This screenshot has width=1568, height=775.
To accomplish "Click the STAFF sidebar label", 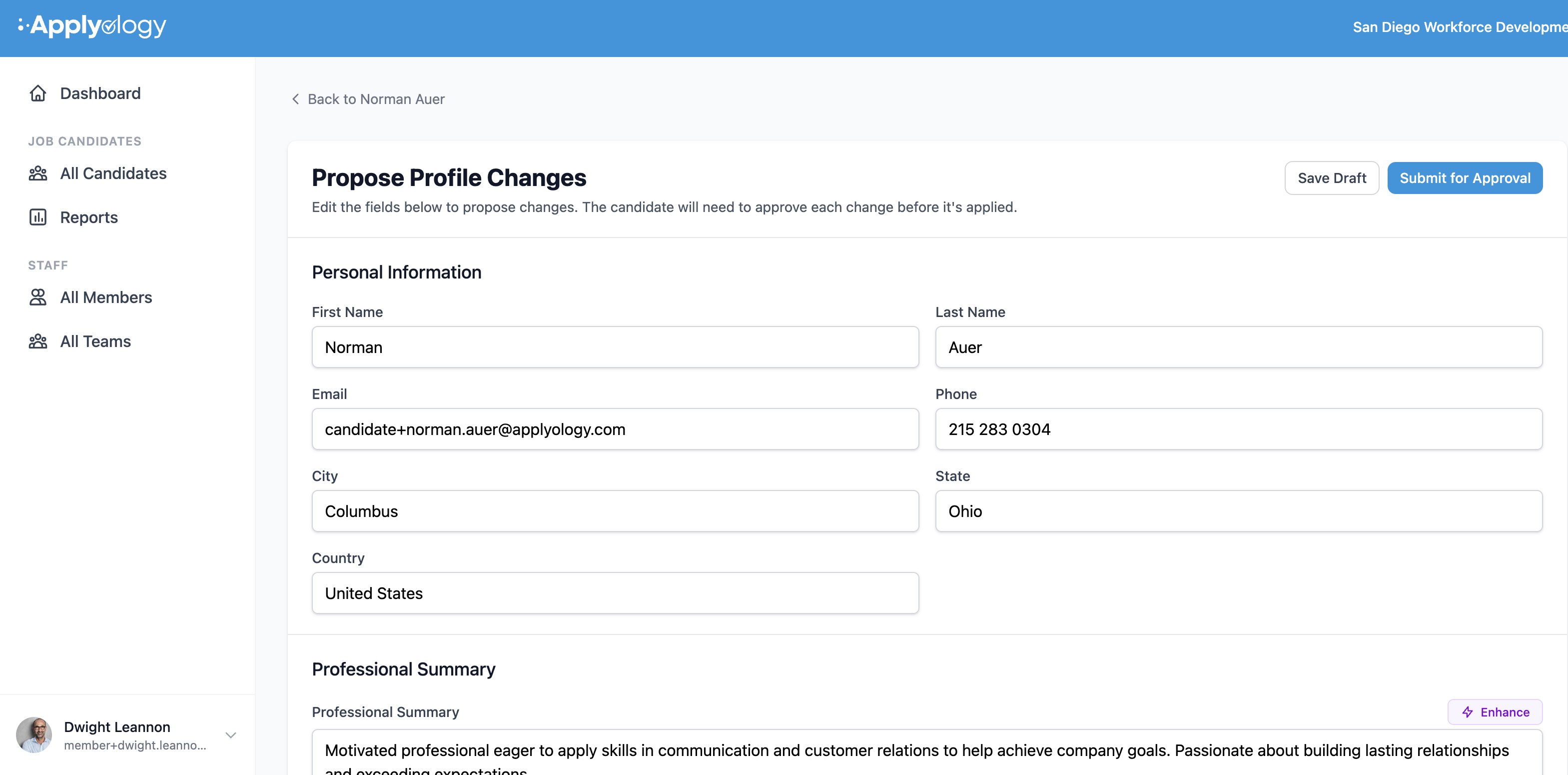I will (x=48, y=265).
